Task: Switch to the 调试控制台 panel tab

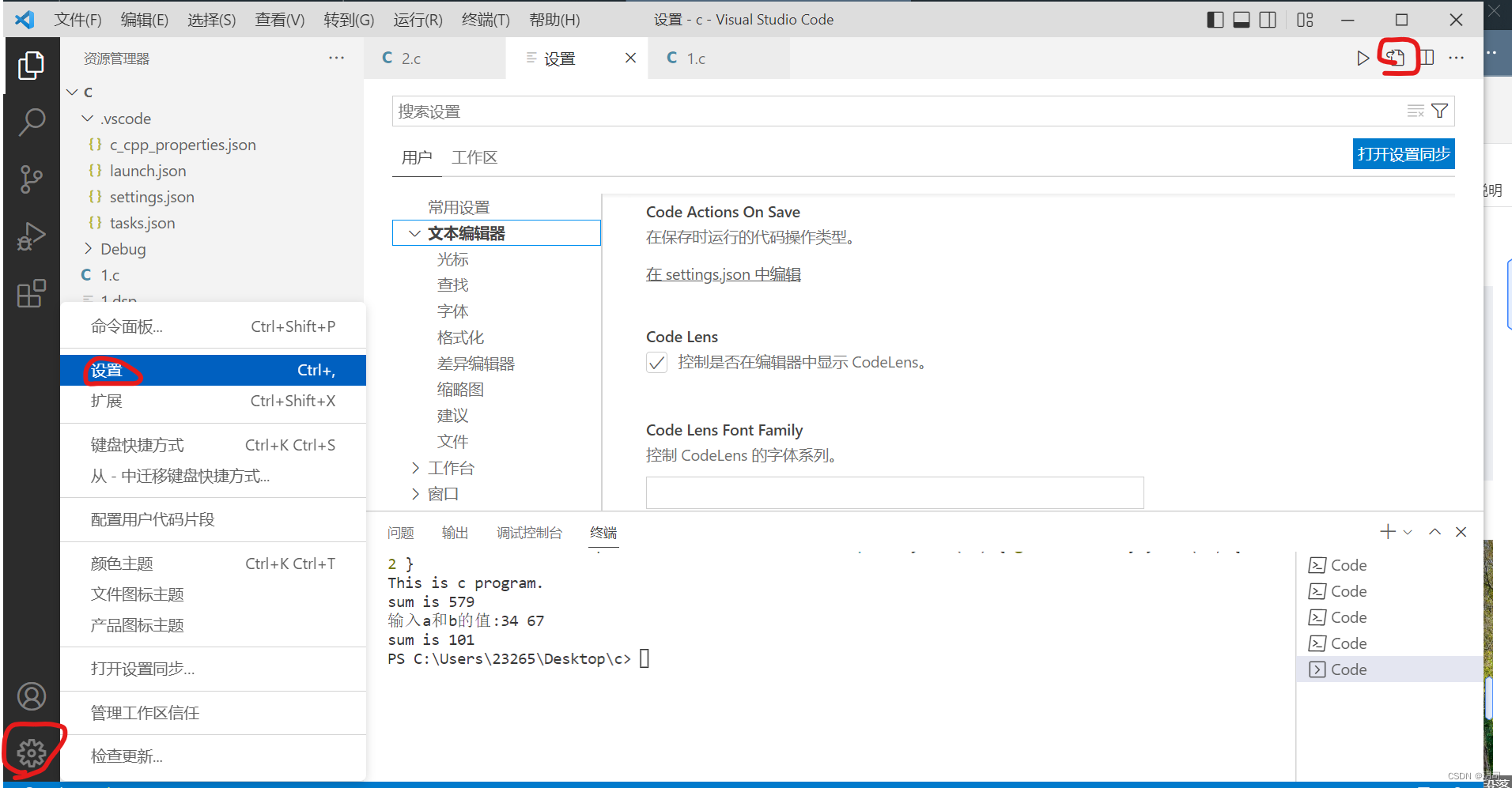Action: click(529, 533)
